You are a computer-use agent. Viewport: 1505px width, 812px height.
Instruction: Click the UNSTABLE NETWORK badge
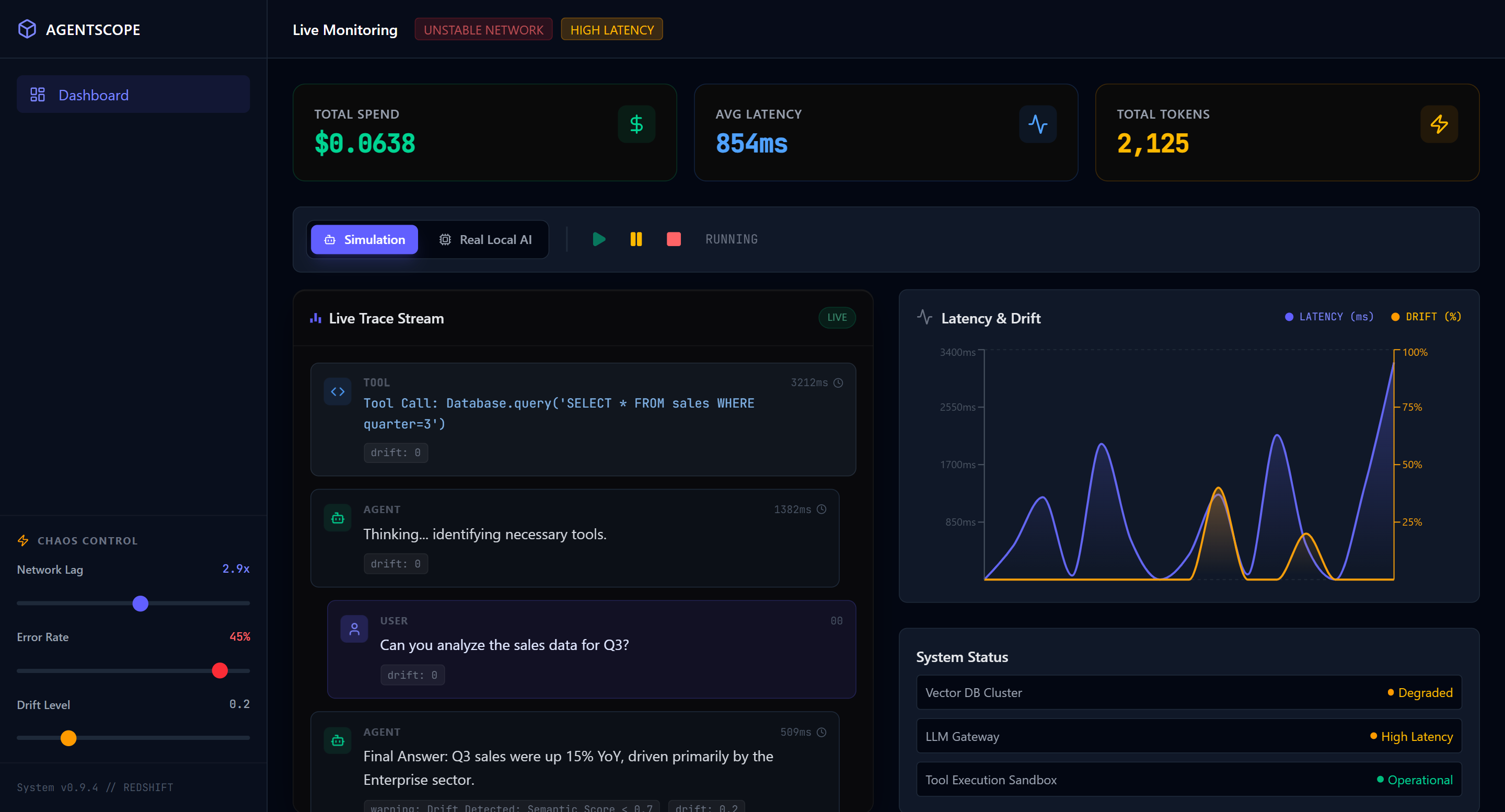pyautogui.click(x=483, y=30)
